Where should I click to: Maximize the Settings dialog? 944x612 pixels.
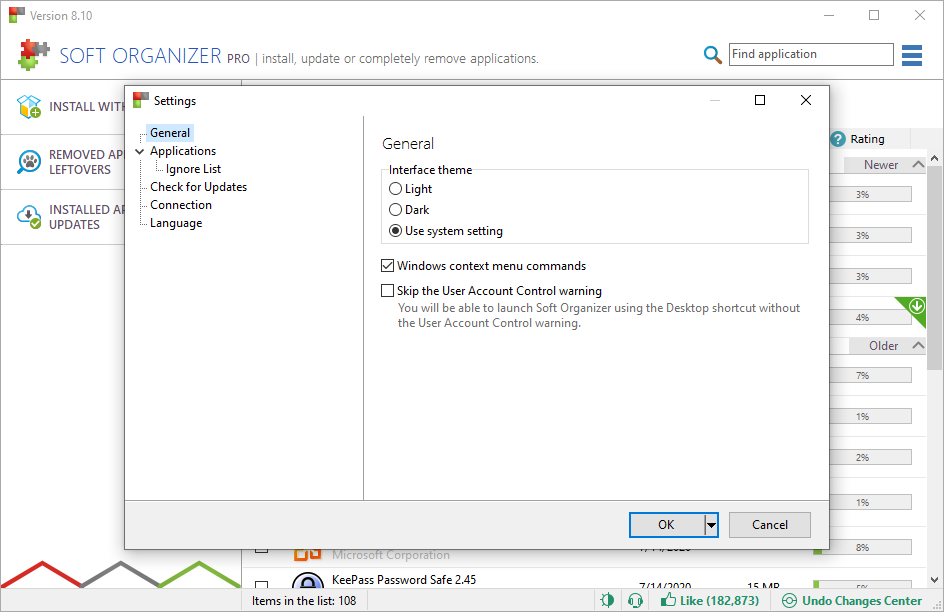[760, 100]
